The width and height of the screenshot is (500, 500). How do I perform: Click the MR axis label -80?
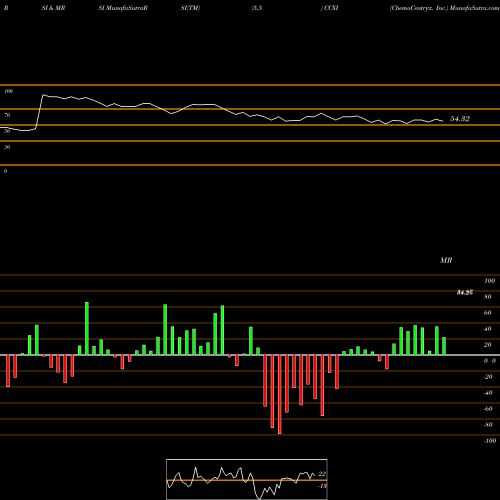(x=488, y=425)
